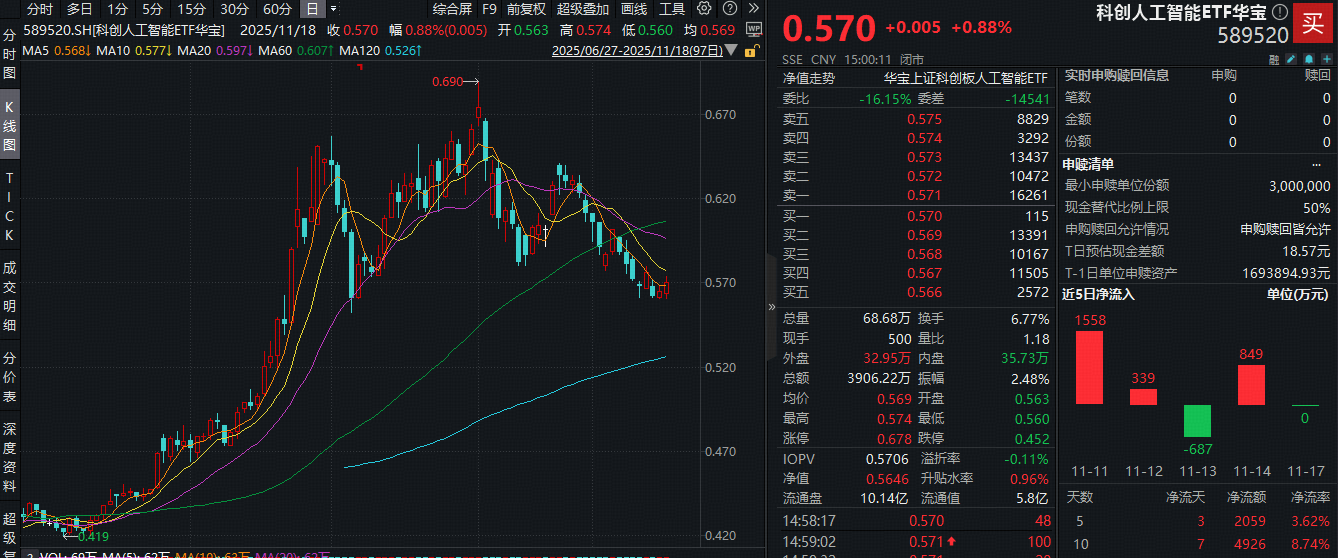Select the 15分 period tab
This screenshot has height=558, width=1338.
pos(191,9)
